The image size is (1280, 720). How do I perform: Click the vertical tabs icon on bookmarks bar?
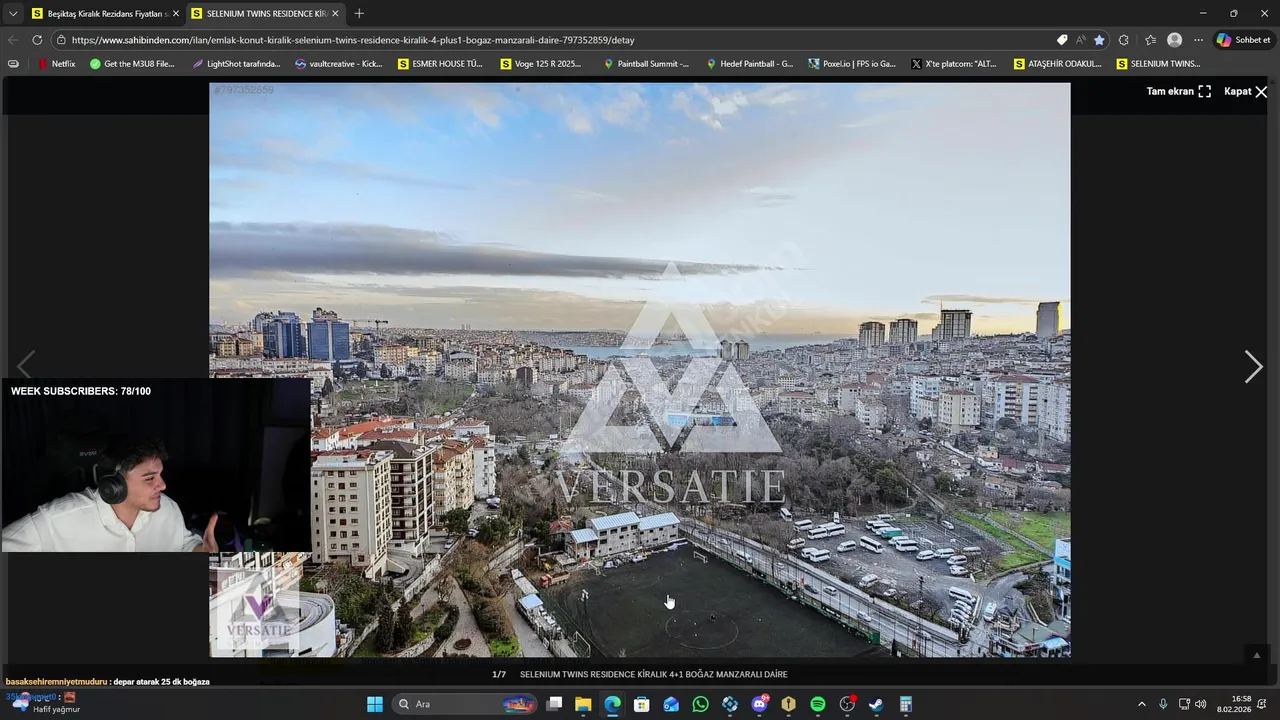coord(13,64)
